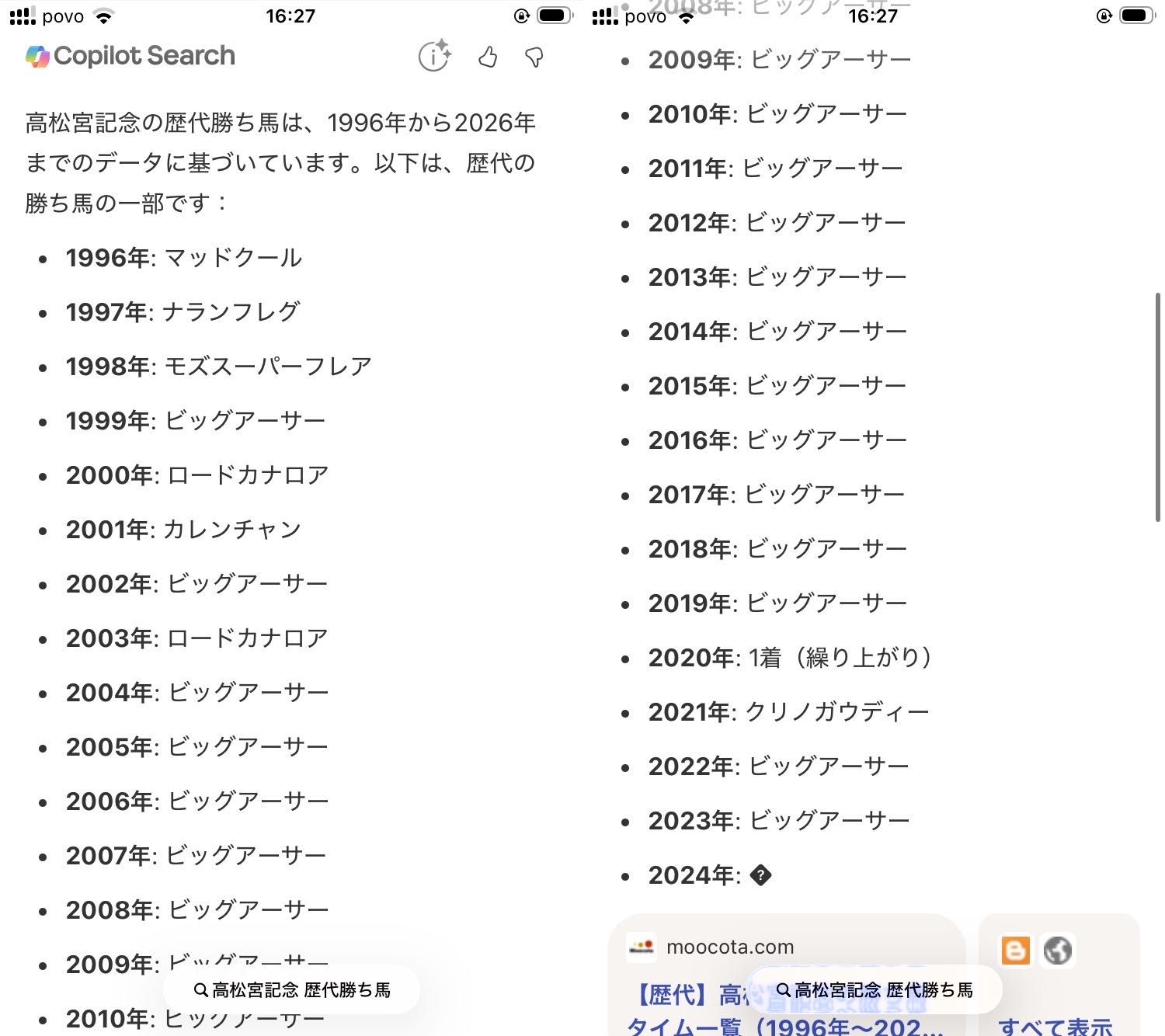
Task: Tap the magnifier icon in left search pill
Action: pyautogui.click(x=200, y=990)
